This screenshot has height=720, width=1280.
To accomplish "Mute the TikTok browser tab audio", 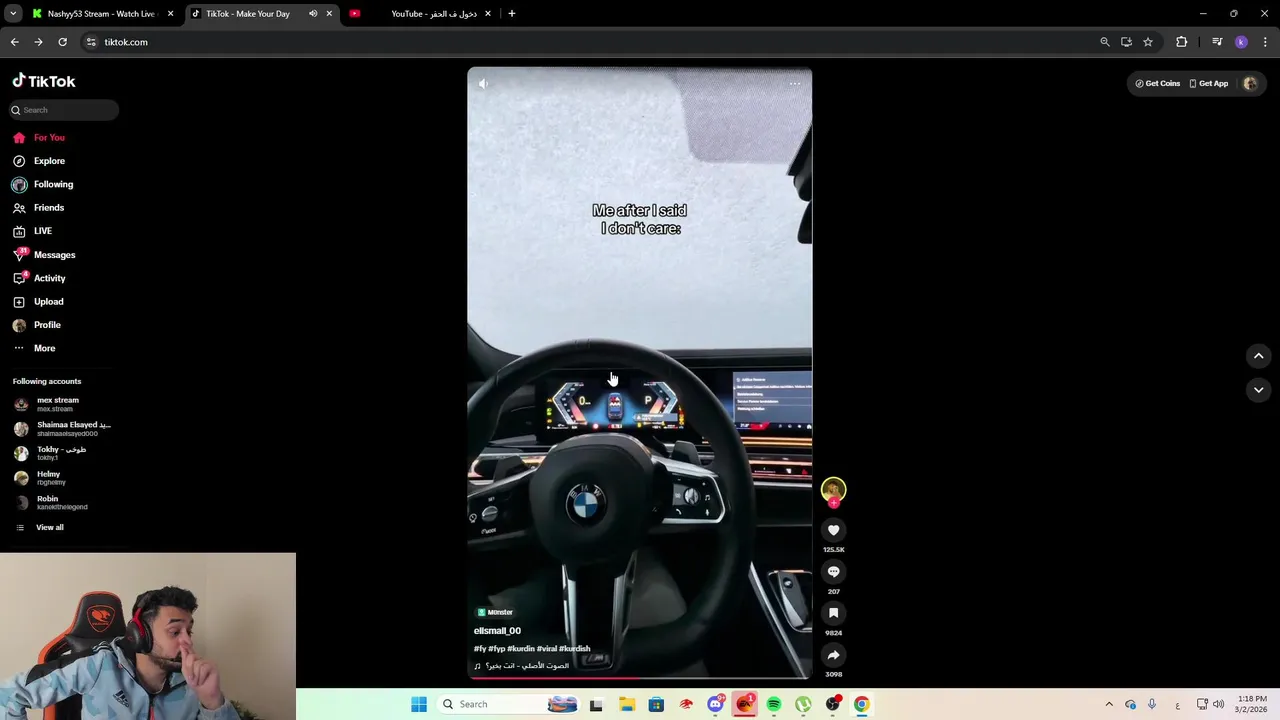I will [313, 14].
